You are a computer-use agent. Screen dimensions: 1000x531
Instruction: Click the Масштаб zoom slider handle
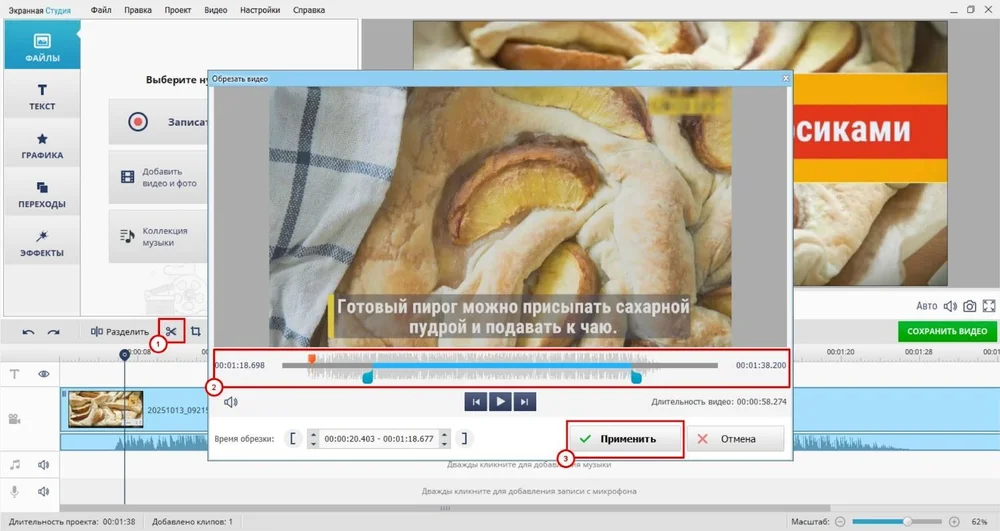click(x=907, y=521)
